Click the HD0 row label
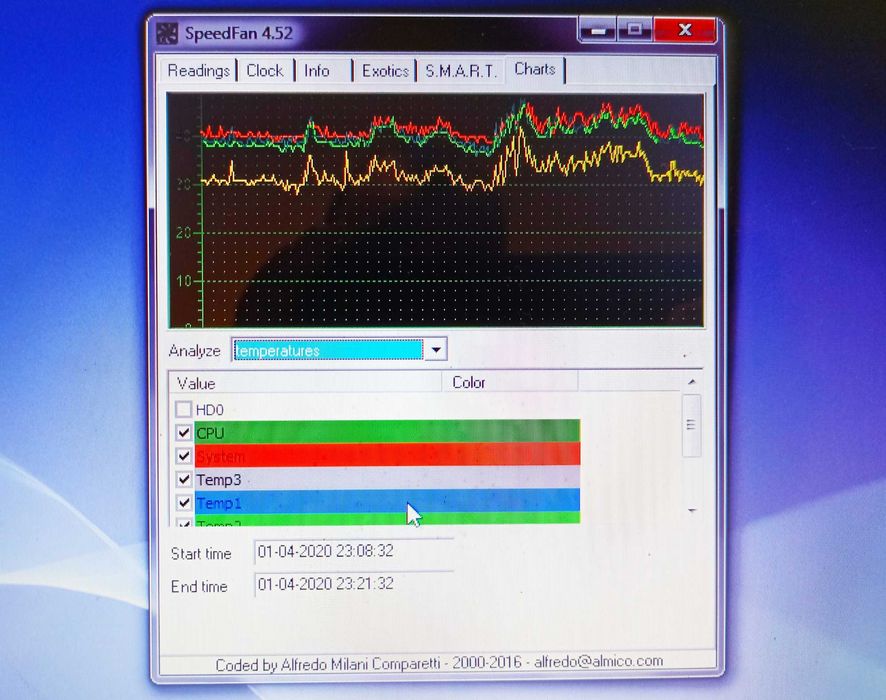 tap(210, 410)
